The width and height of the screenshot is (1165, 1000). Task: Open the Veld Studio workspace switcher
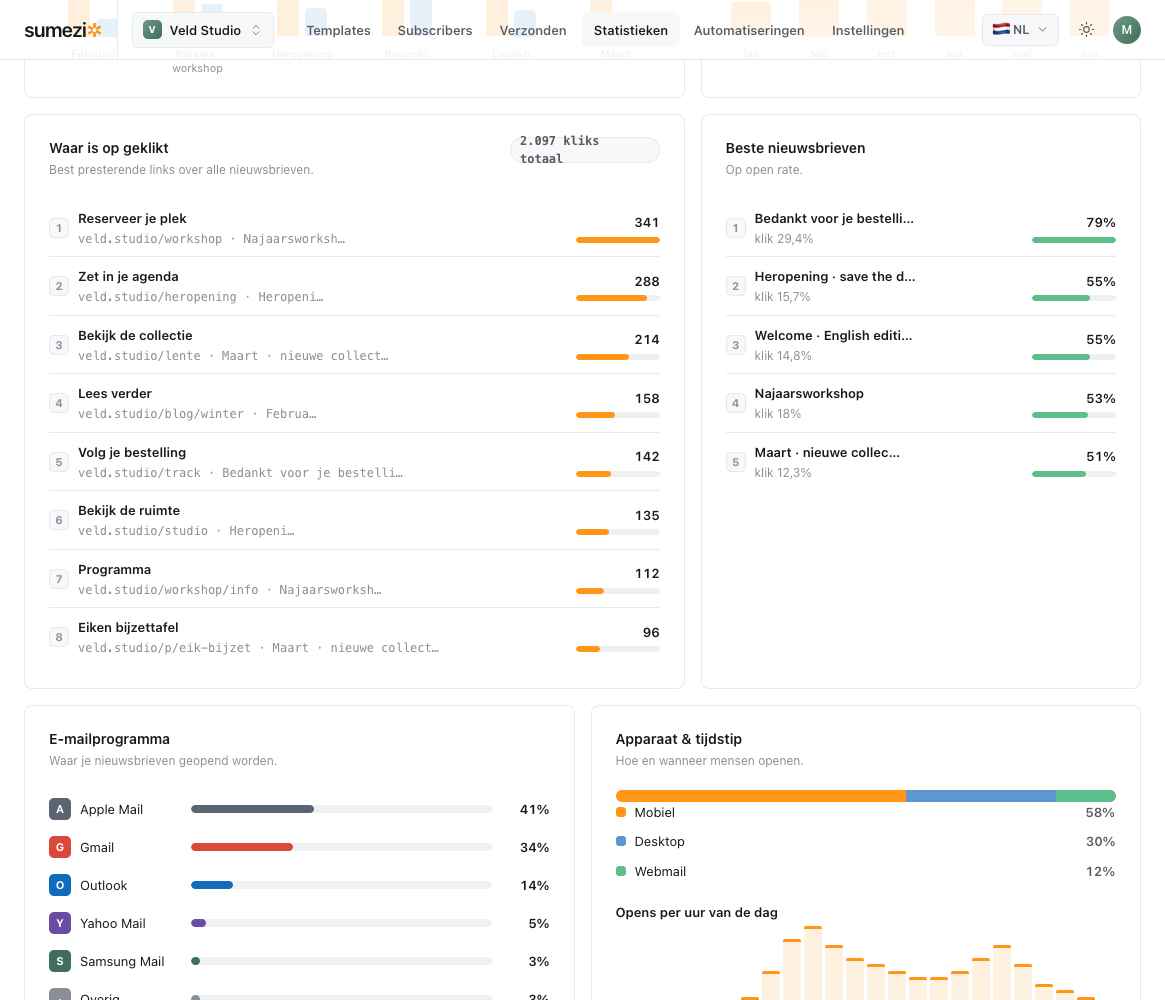[x=203, y=30]
